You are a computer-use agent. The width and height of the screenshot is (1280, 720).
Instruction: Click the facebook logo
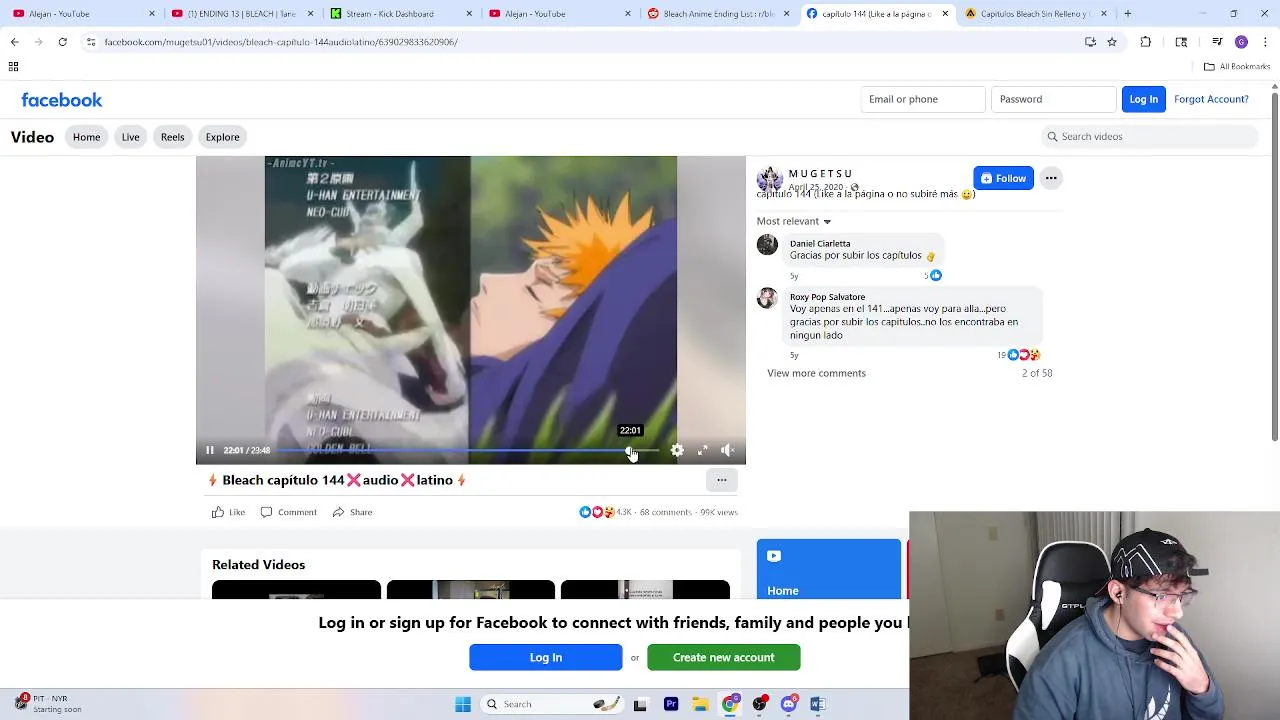tap(62, 100)
